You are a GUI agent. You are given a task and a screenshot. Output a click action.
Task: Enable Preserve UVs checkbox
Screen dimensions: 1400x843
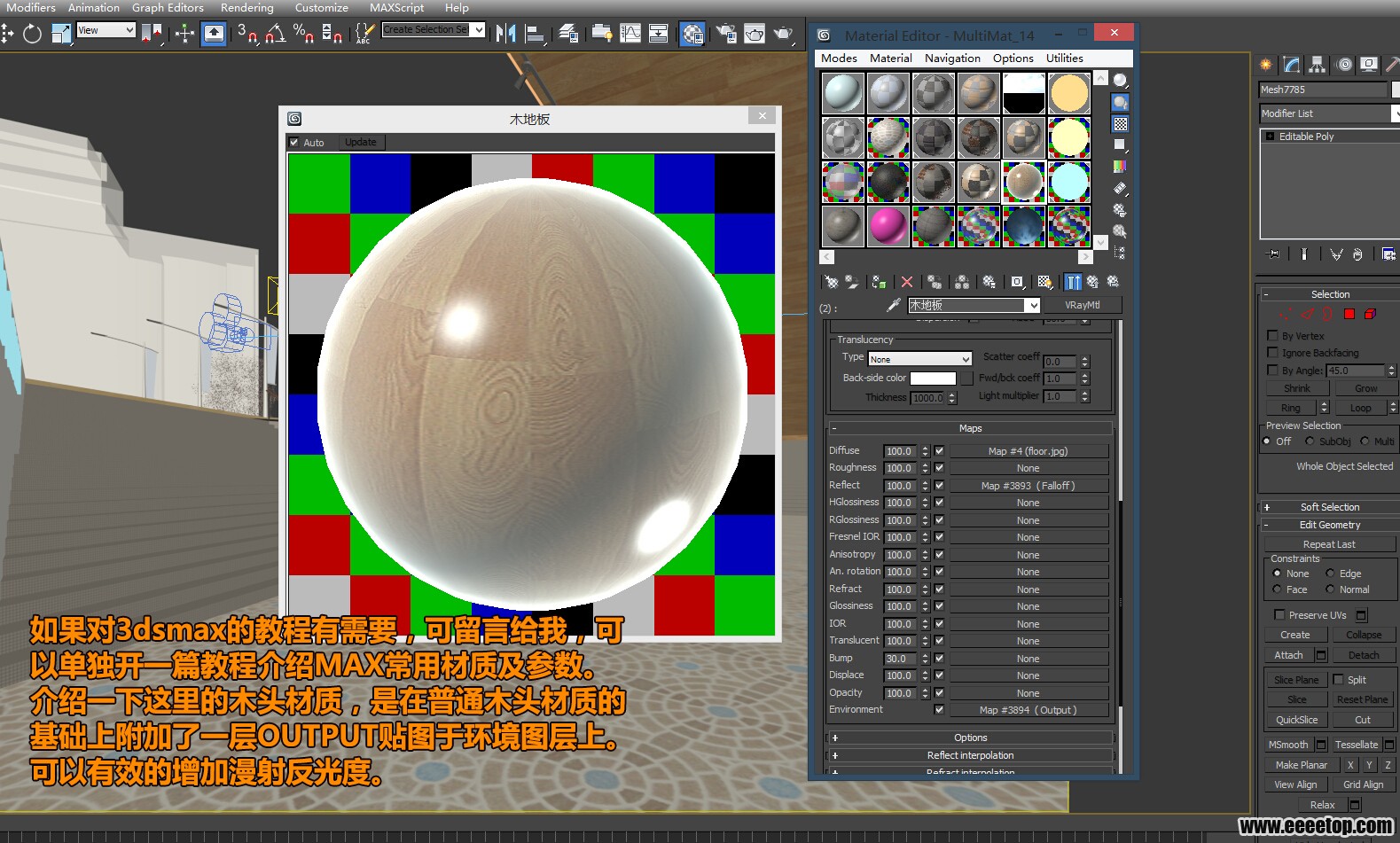1279,614
